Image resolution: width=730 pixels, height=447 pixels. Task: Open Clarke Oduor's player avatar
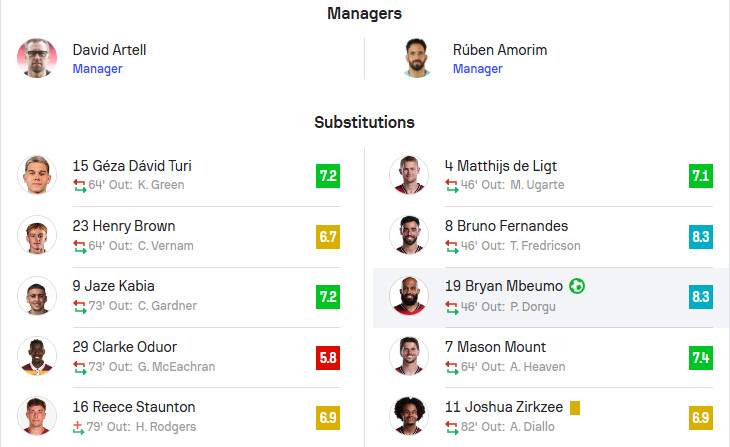tap(37, 356)
